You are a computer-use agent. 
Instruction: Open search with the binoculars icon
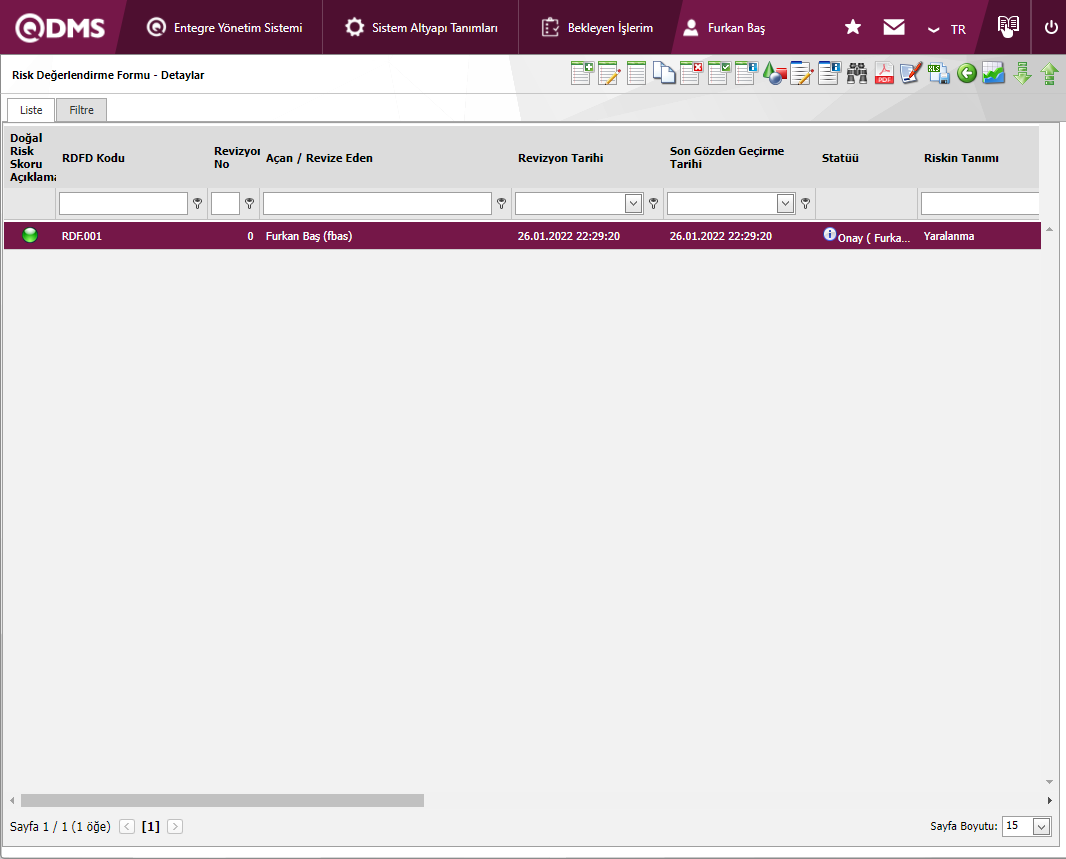pyautogui.click(x=857, y=73)
